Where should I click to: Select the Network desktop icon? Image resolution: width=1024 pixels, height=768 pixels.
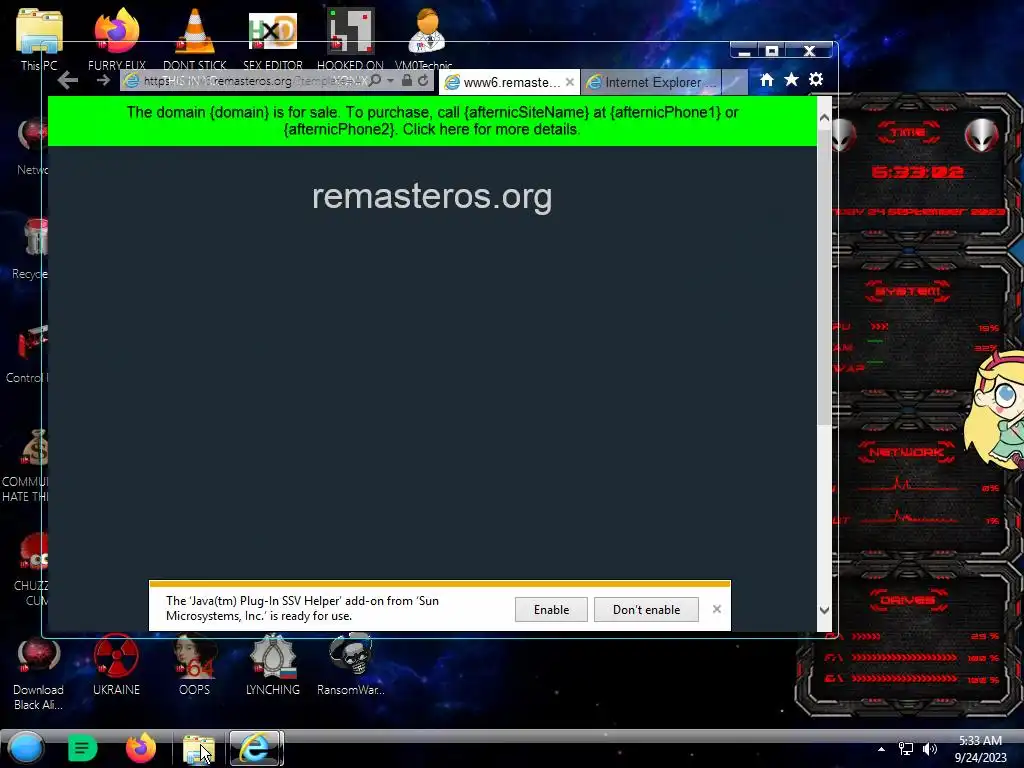point(33,147)
